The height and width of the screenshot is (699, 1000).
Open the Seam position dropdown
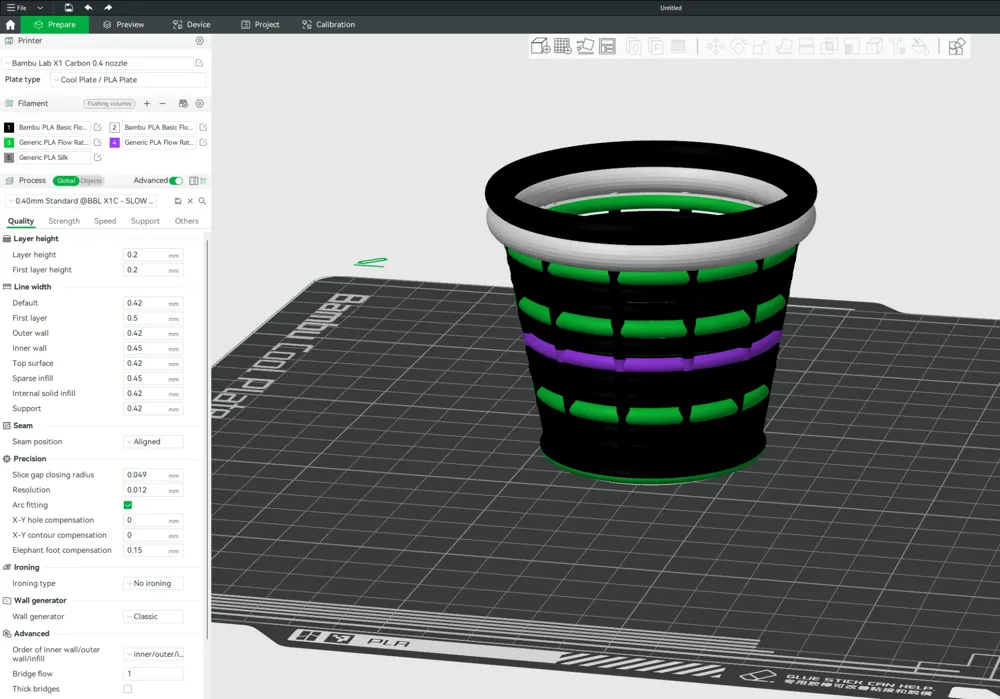point(153,442)
